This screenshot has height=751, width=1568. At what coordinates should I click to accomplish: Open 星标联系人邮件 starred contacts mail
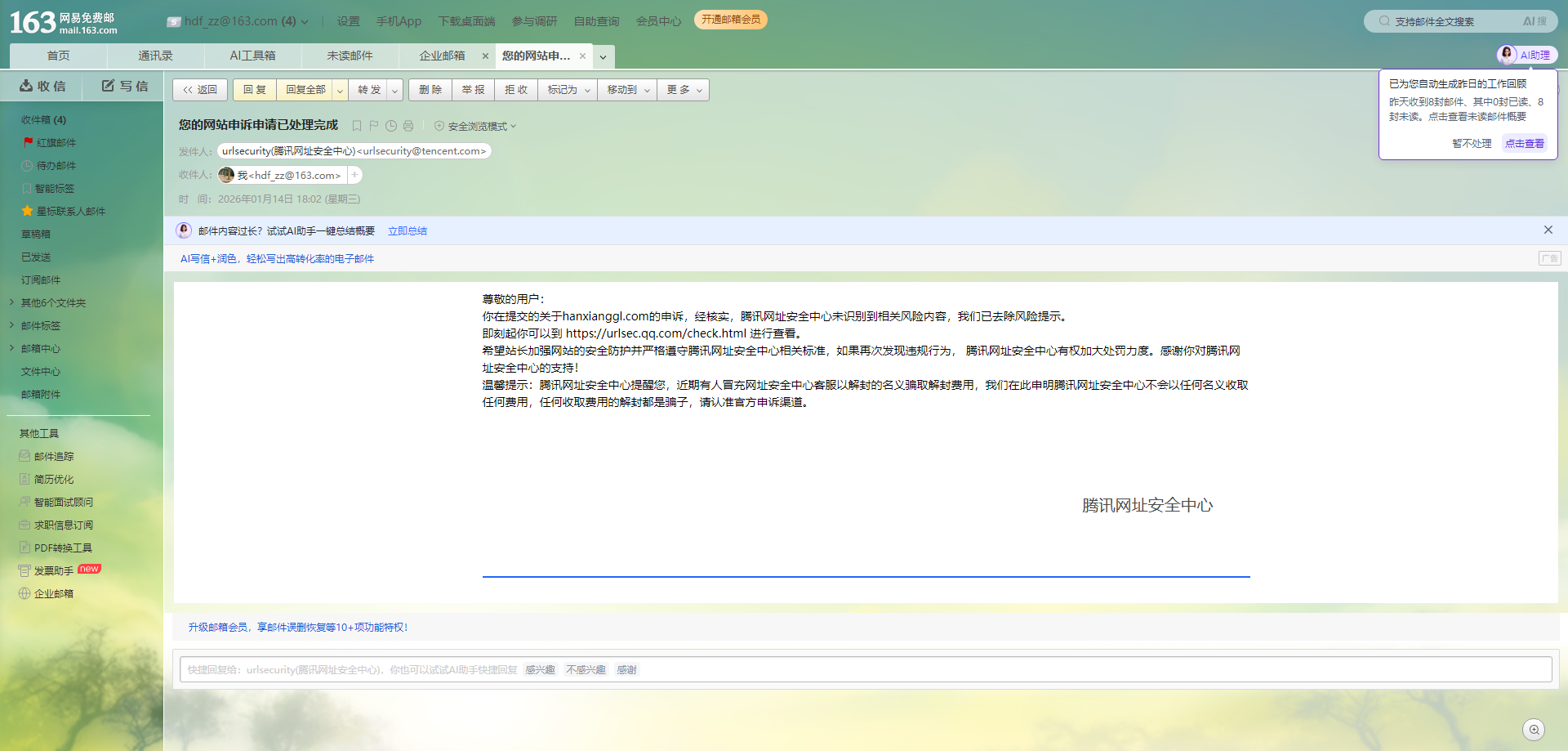pos(70,211)
